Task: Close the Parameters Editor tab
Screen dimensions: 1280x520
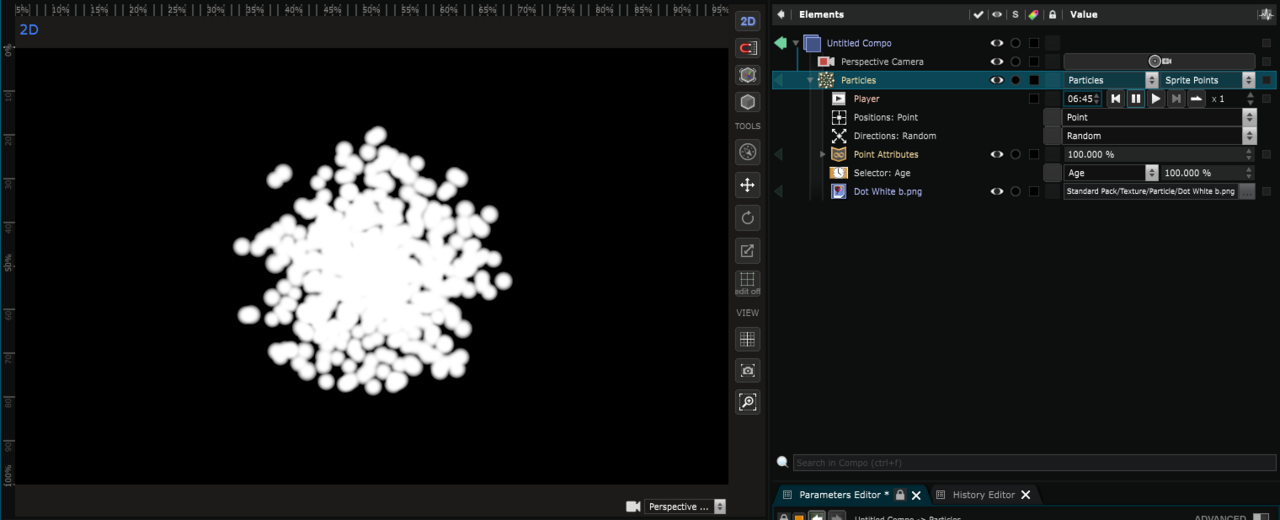Action: point(916,495)
